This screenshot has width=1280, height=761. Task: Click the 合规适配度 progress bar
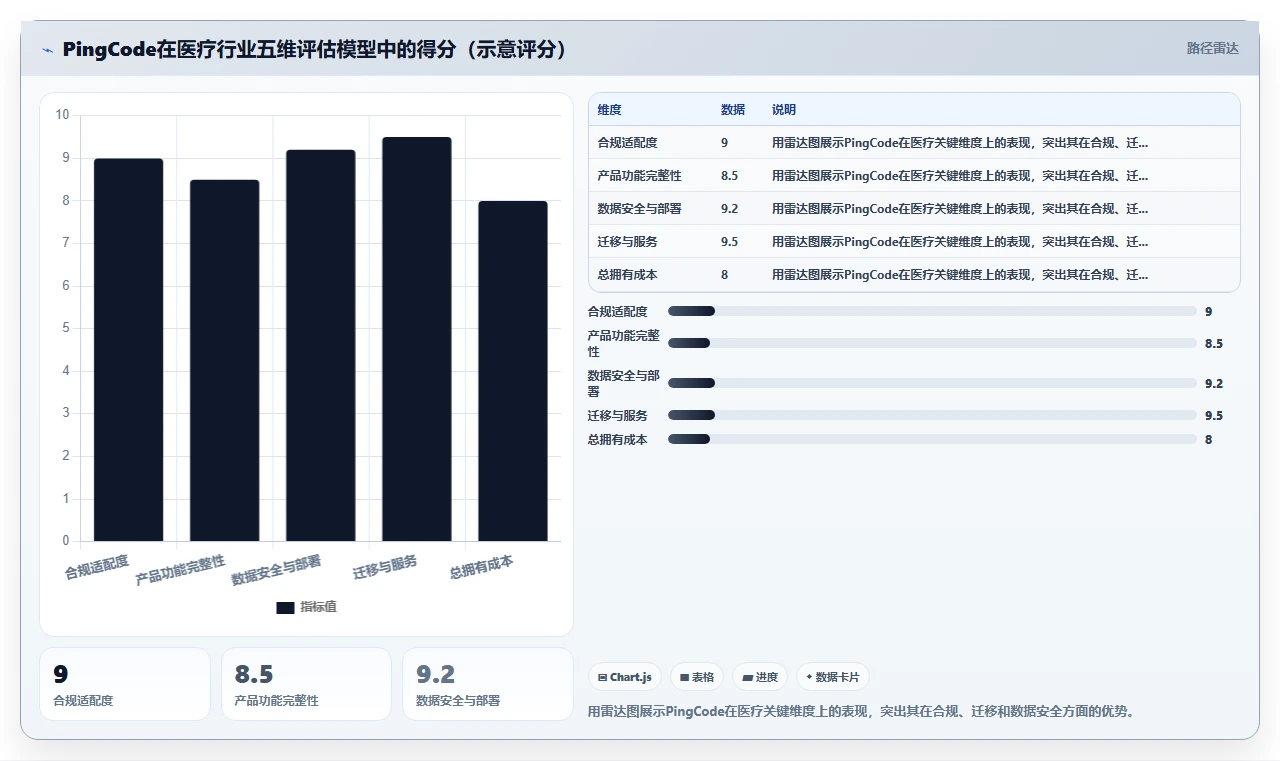click(932, 311)
